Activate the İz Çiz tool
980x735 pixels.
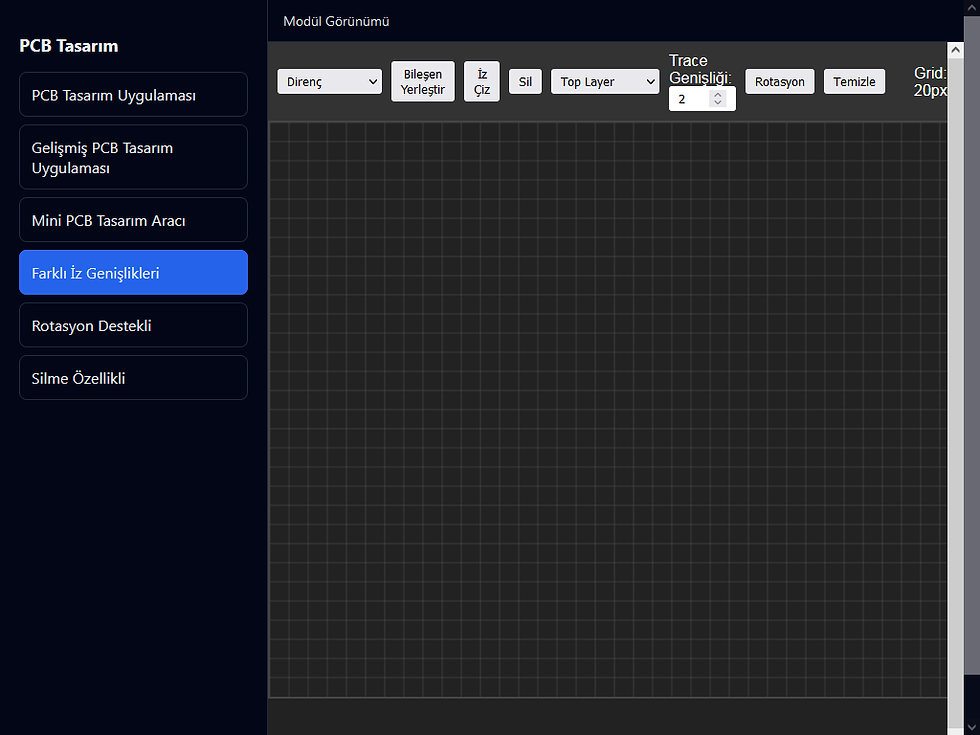481,81
